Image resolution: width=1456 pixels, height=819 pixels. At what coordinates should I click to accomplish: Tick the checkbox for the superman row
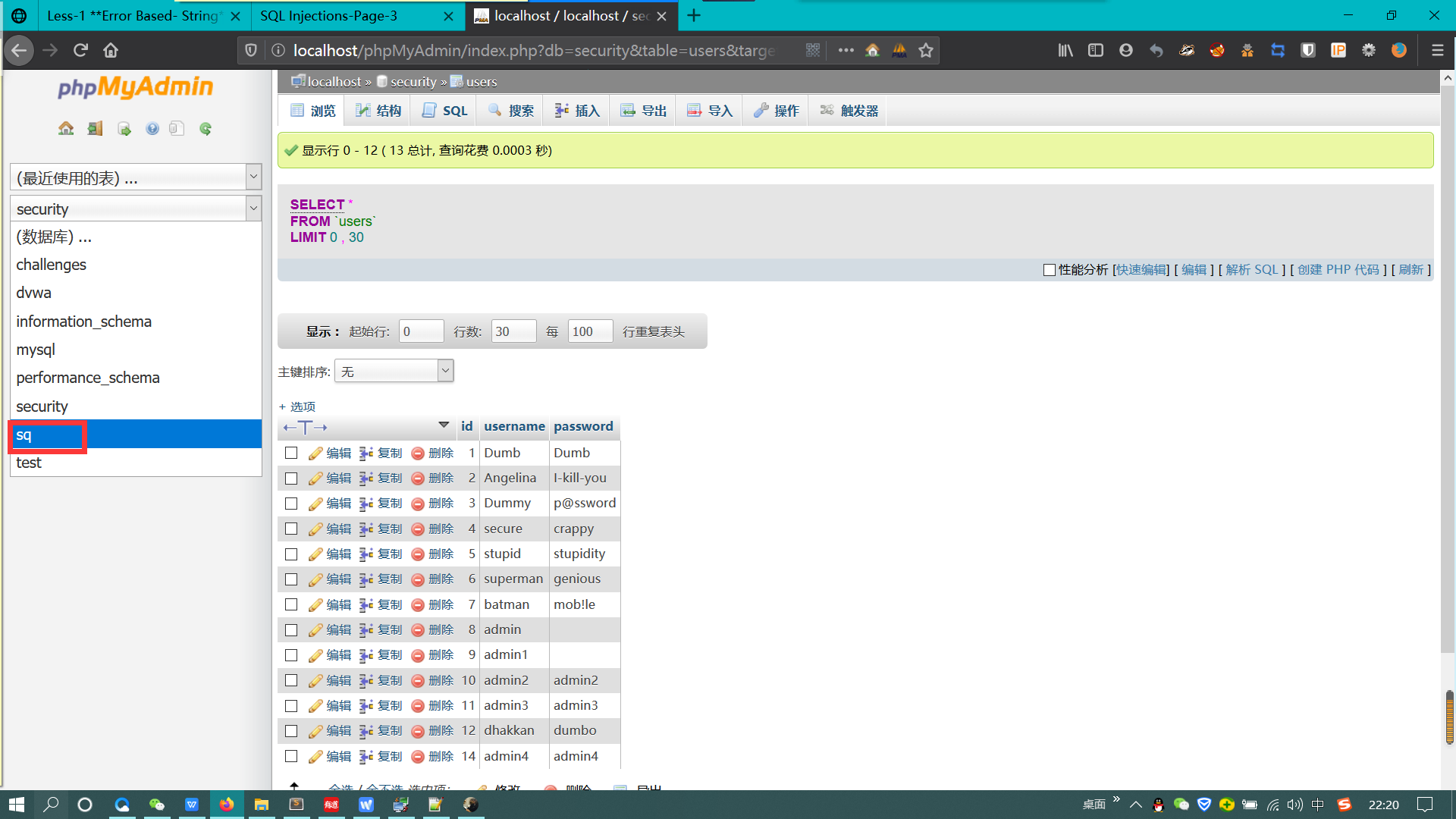291,579
